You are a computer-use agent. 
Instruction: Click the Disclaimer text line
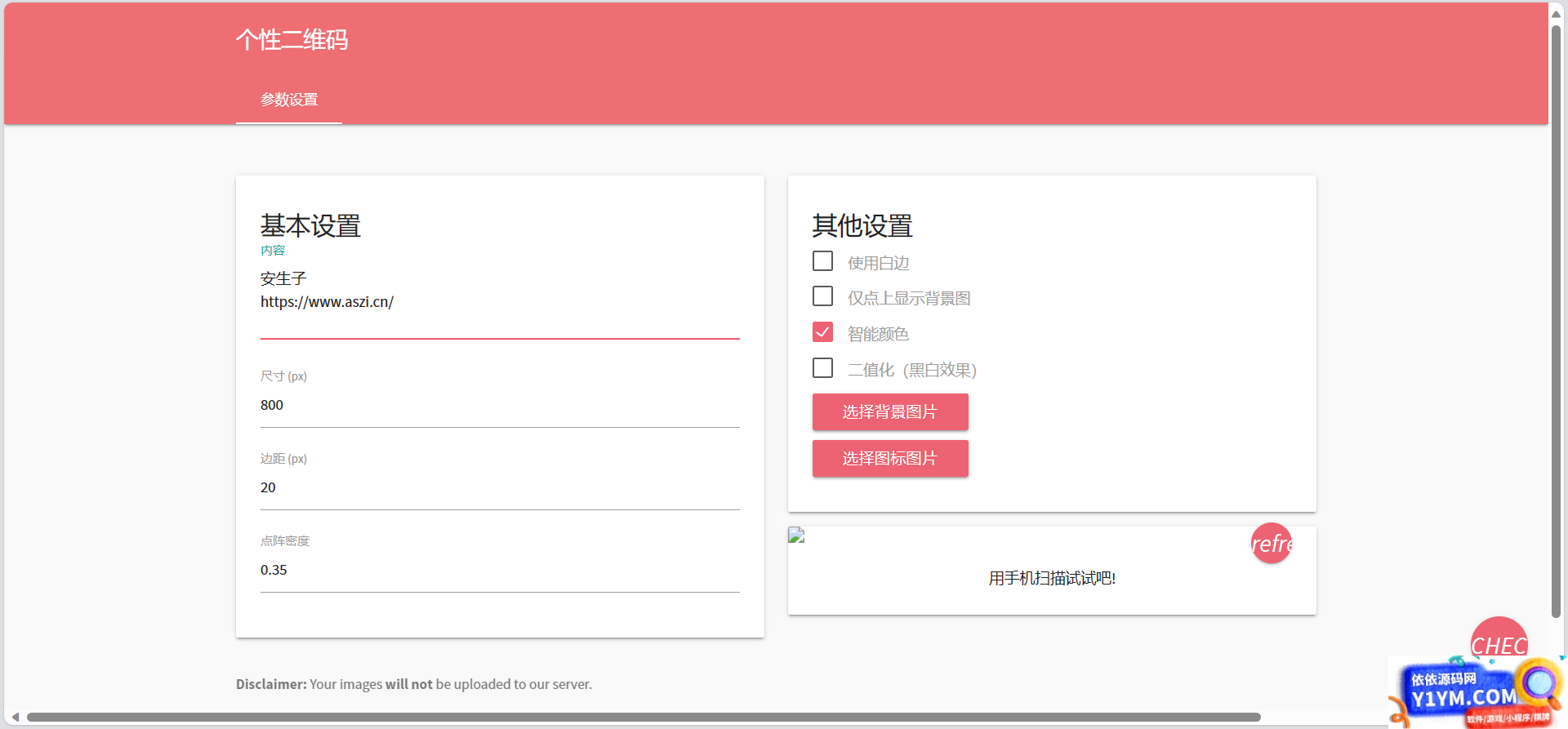pos(414,684)
